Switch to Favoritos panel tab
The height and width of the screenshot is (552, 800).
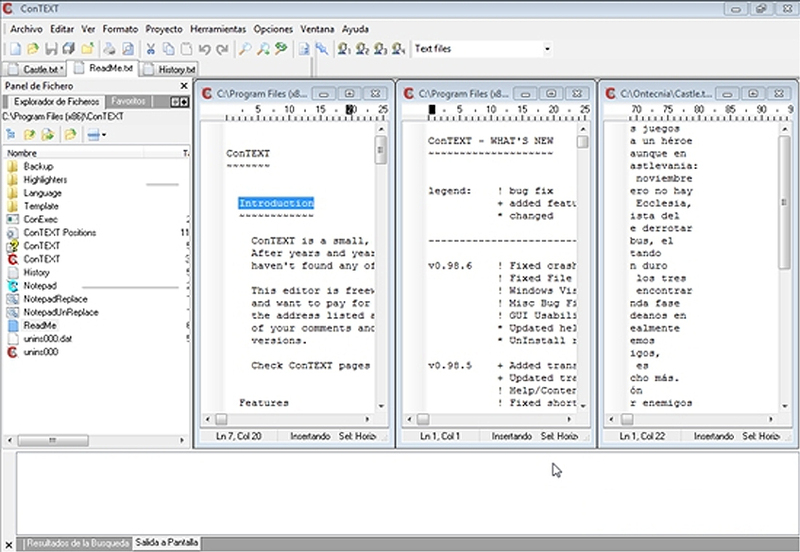tap(128, 101)
